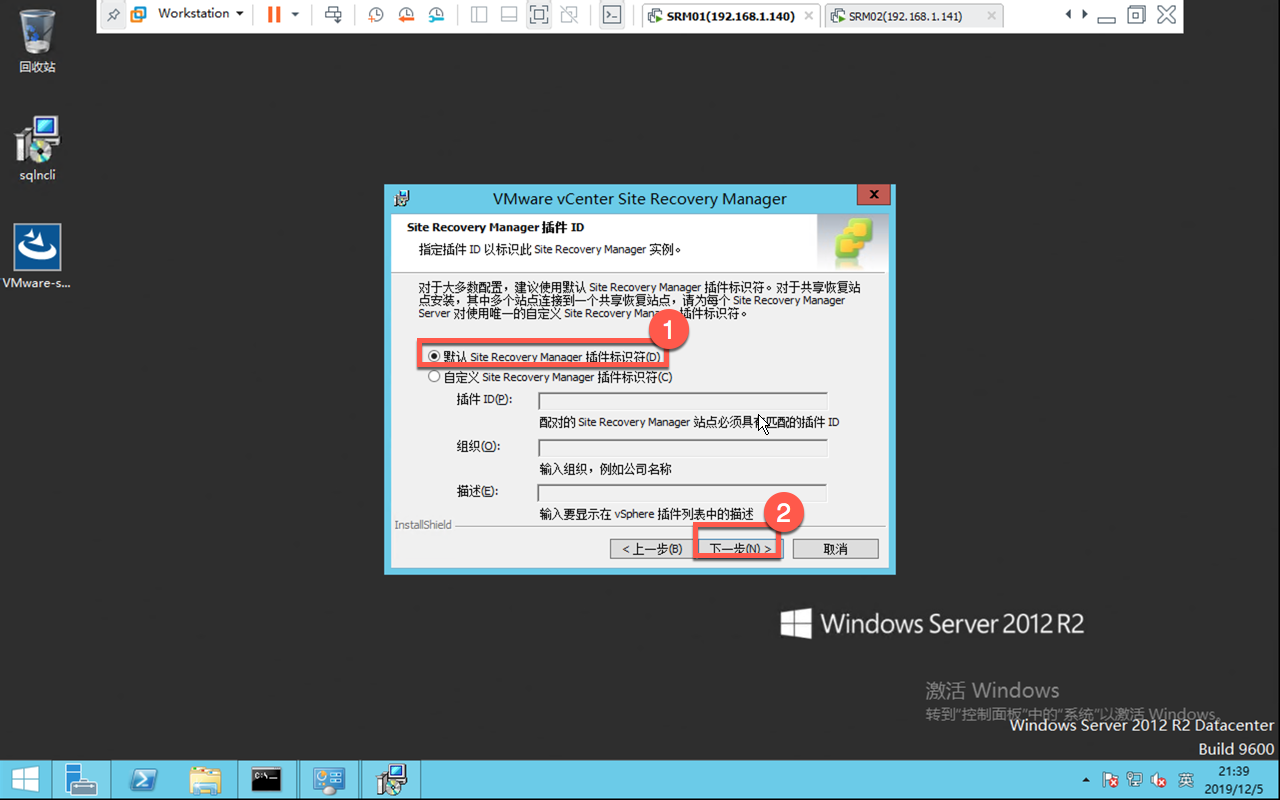Show the sidebar library panel icon

[x=479, y=15]
